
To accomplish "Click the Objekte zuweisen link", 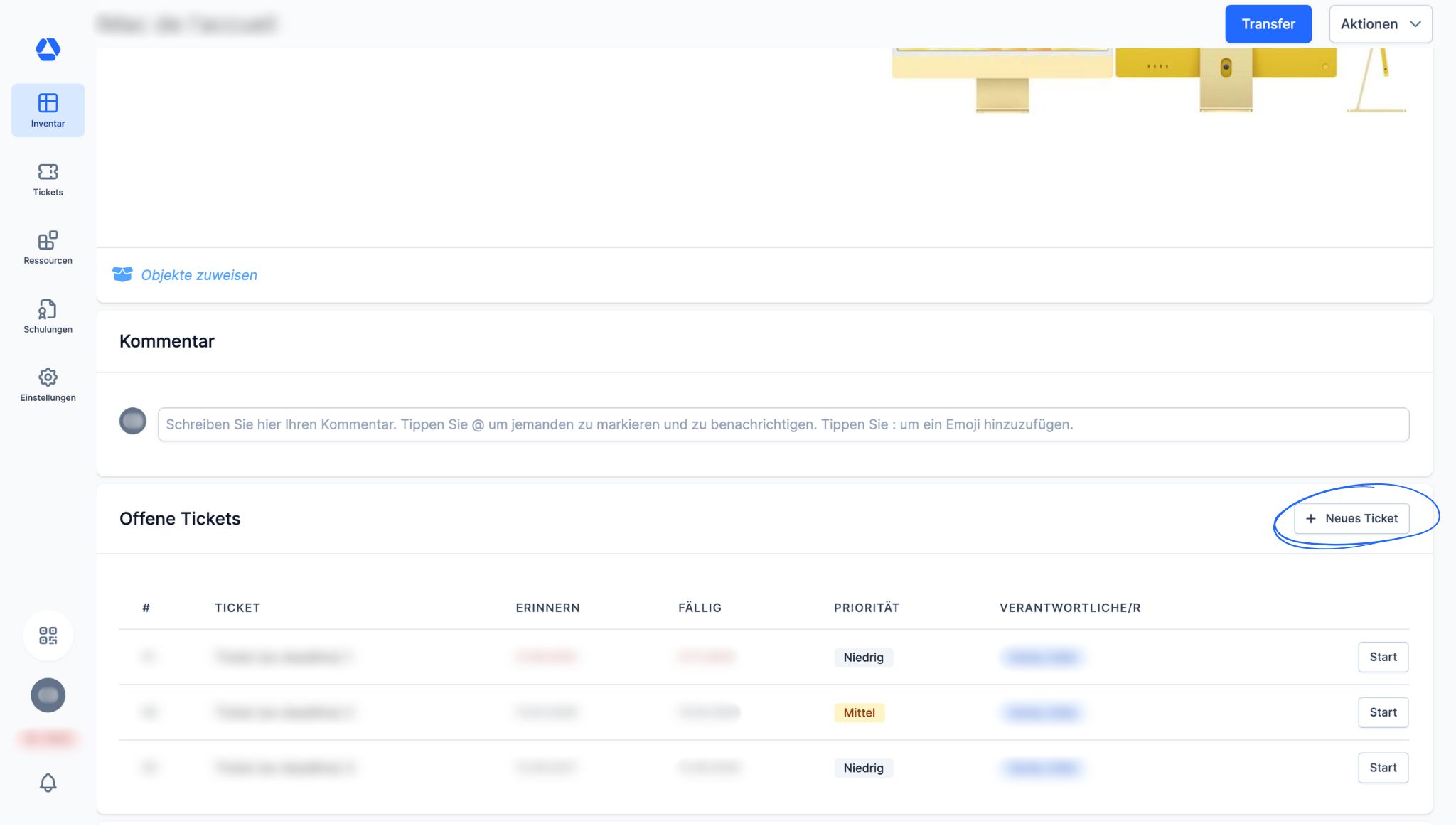I will [199, 275].
